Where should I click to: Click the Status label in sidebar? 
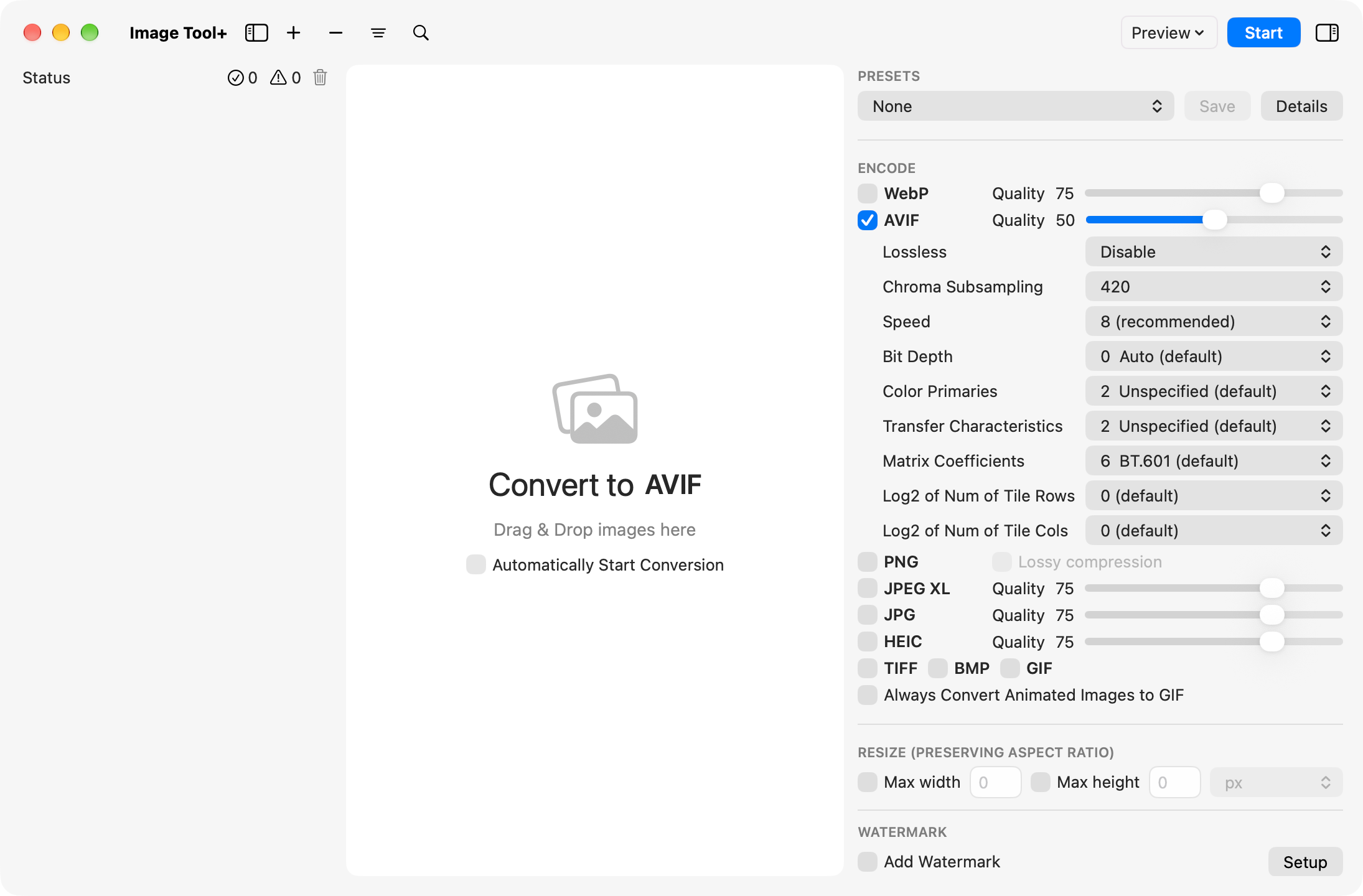[x=47, y=78]
